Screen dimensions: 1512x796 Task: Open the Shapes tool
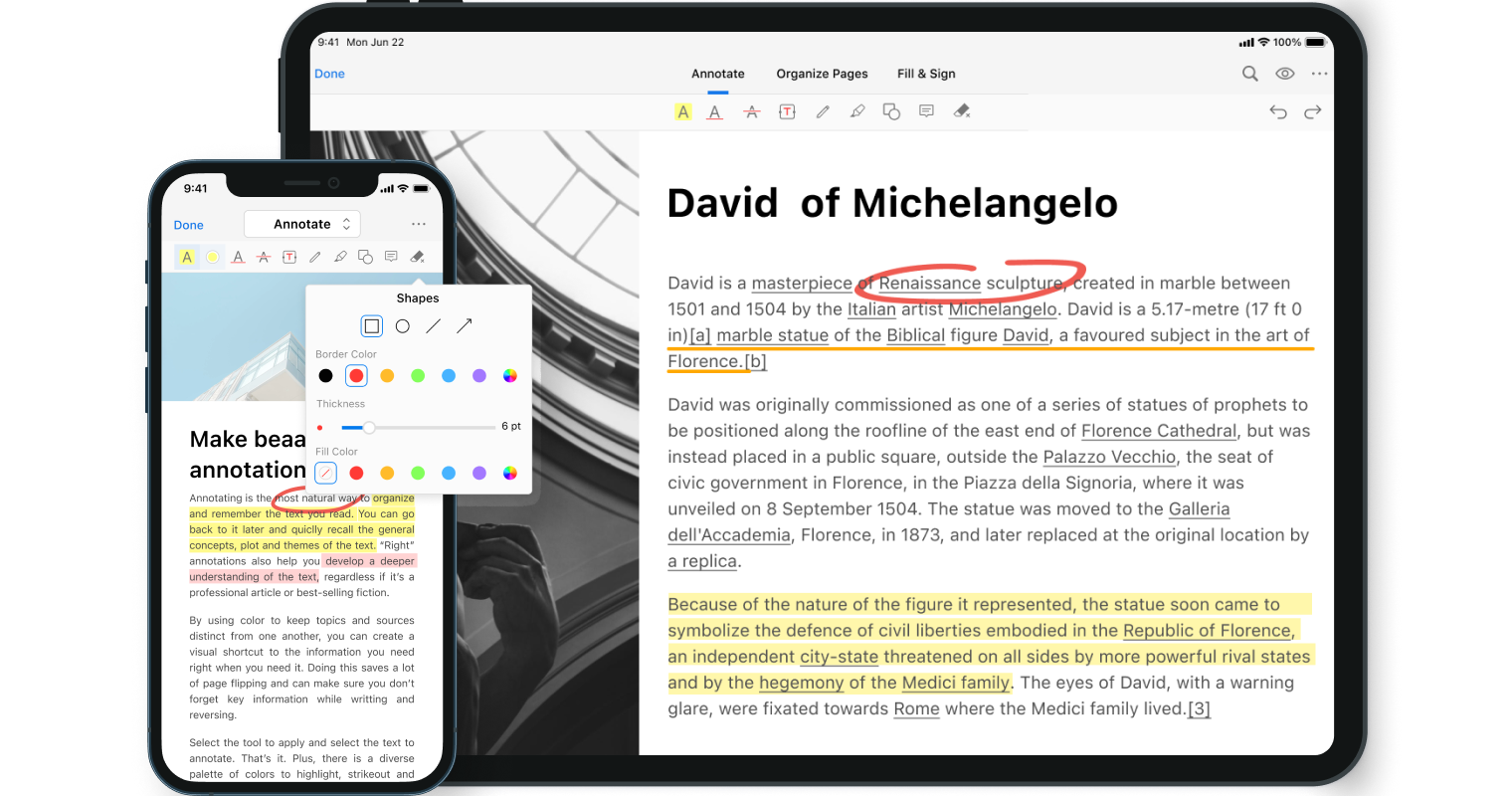(891, 111)
